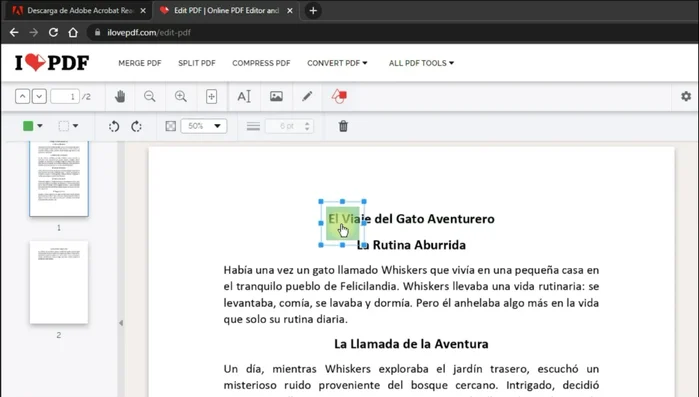Click heading 'La Llamada de la Aventura'
Viewport: 699px width, 397px height.
[411, 344]
